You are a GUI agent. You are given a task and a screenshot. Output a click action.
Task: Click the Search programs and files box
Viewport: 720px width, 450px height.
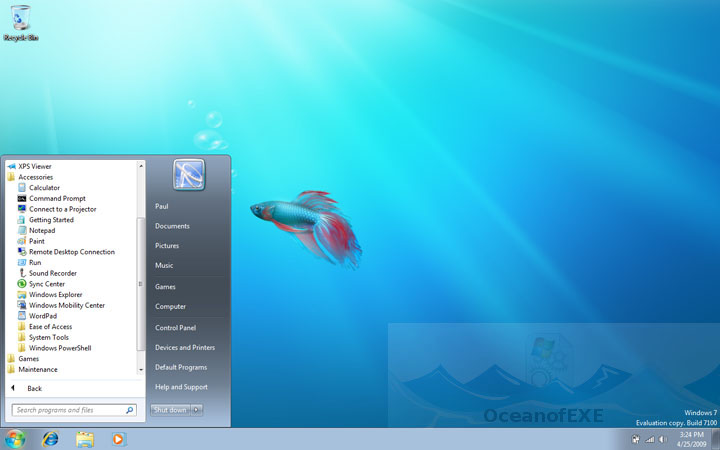(74, 410)
